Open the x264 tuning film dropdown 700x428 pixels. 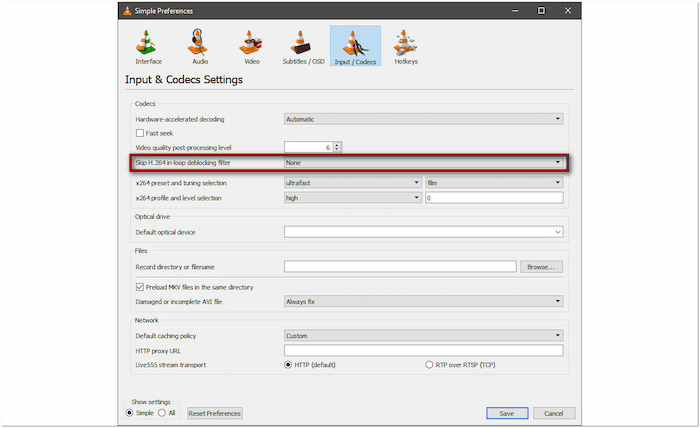point(494,183)
